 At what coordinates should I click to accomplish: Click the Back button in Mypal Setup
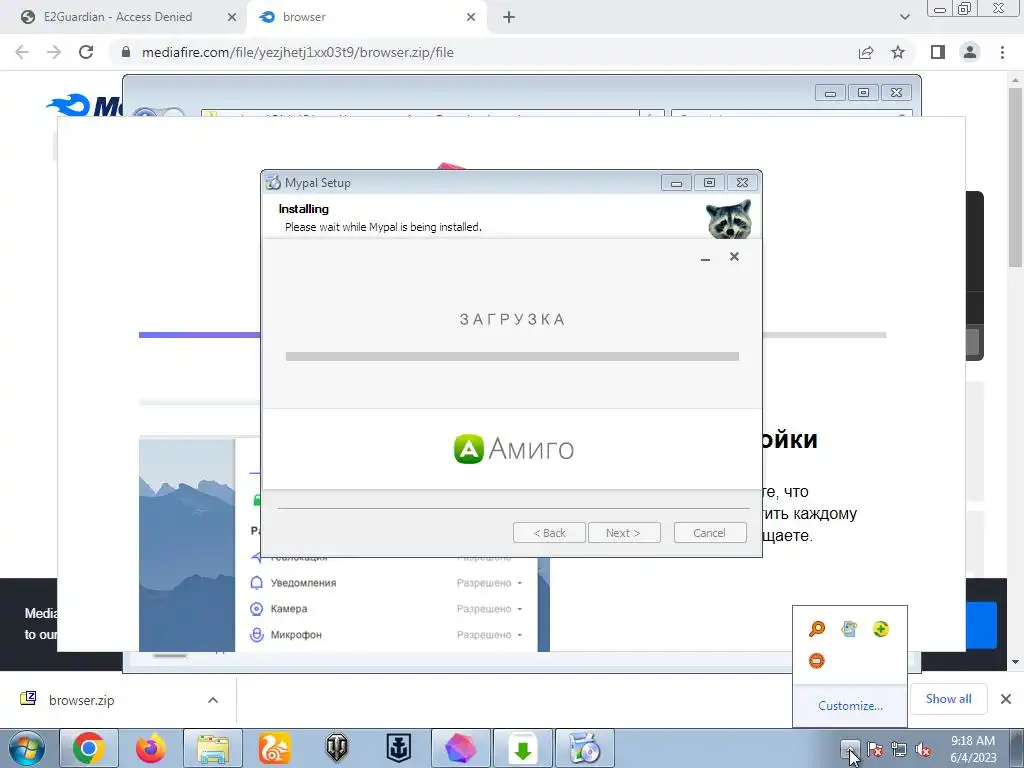tap(549, 533)
